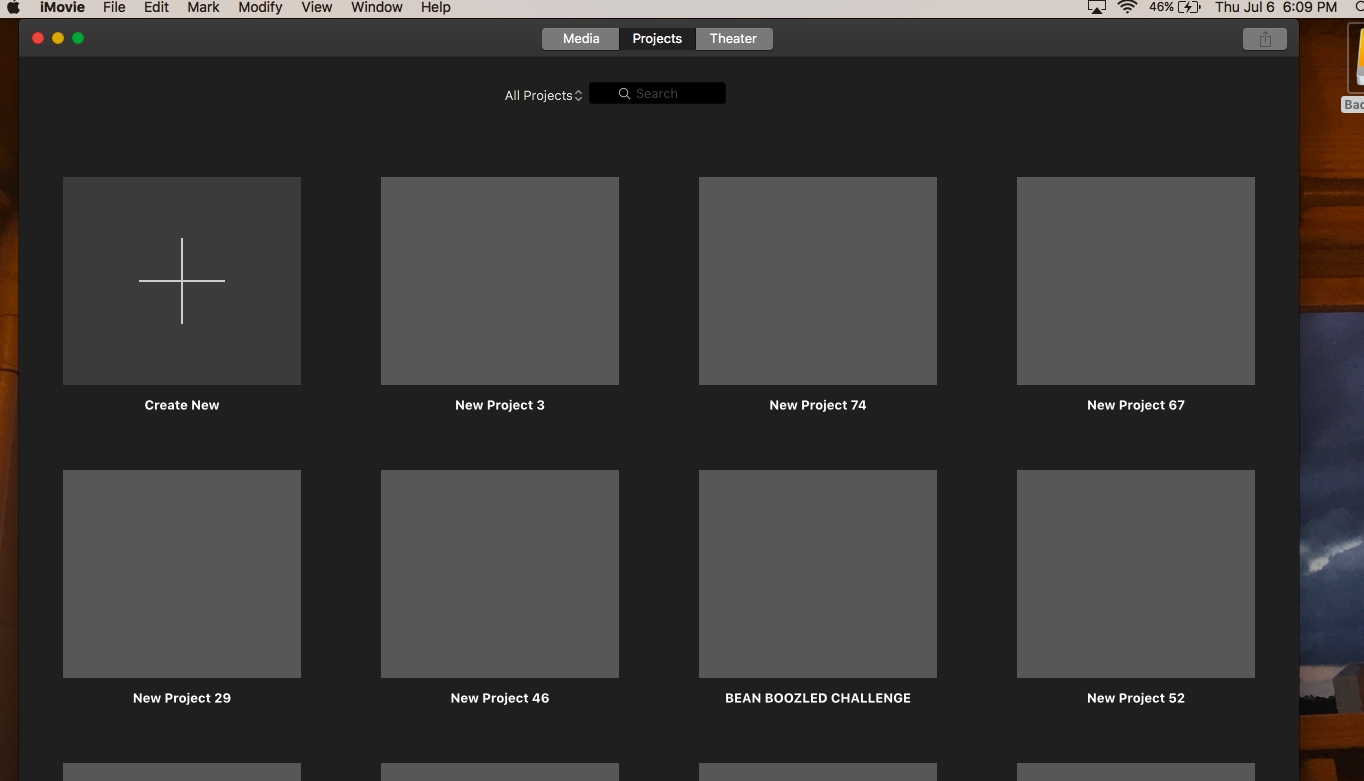Viewport: 1364px width, 781px height.
Task: Open the Wi-Fi status icon
Action: [1128, 7]
